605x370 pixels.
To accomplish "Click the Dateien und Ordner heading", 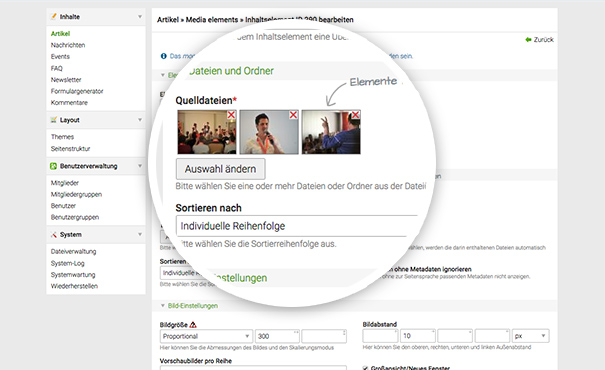I will click(231, 71).
